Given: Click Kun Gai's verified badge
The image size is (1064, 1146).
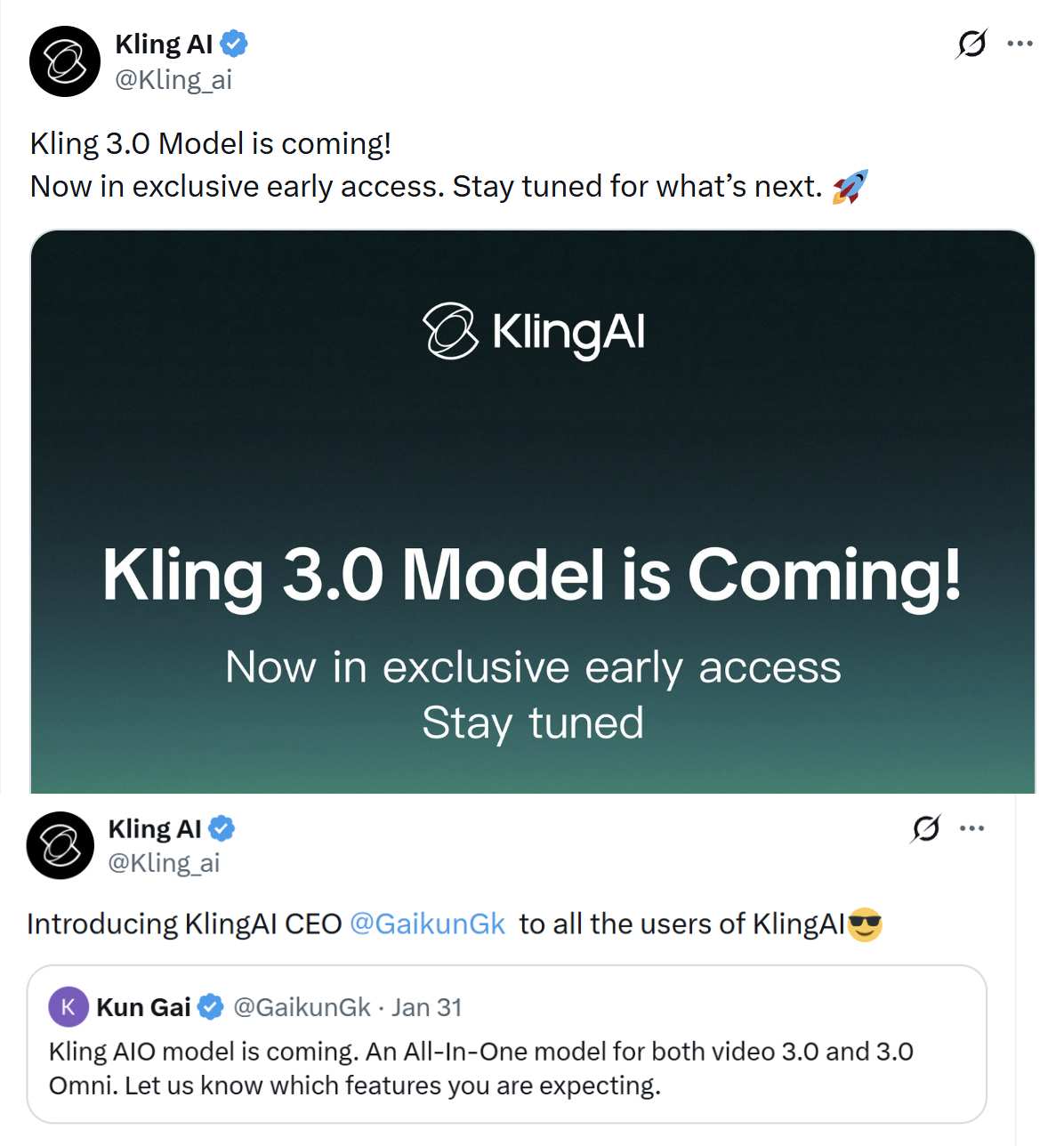Looking at the screenshot, I should (210, 1007).
